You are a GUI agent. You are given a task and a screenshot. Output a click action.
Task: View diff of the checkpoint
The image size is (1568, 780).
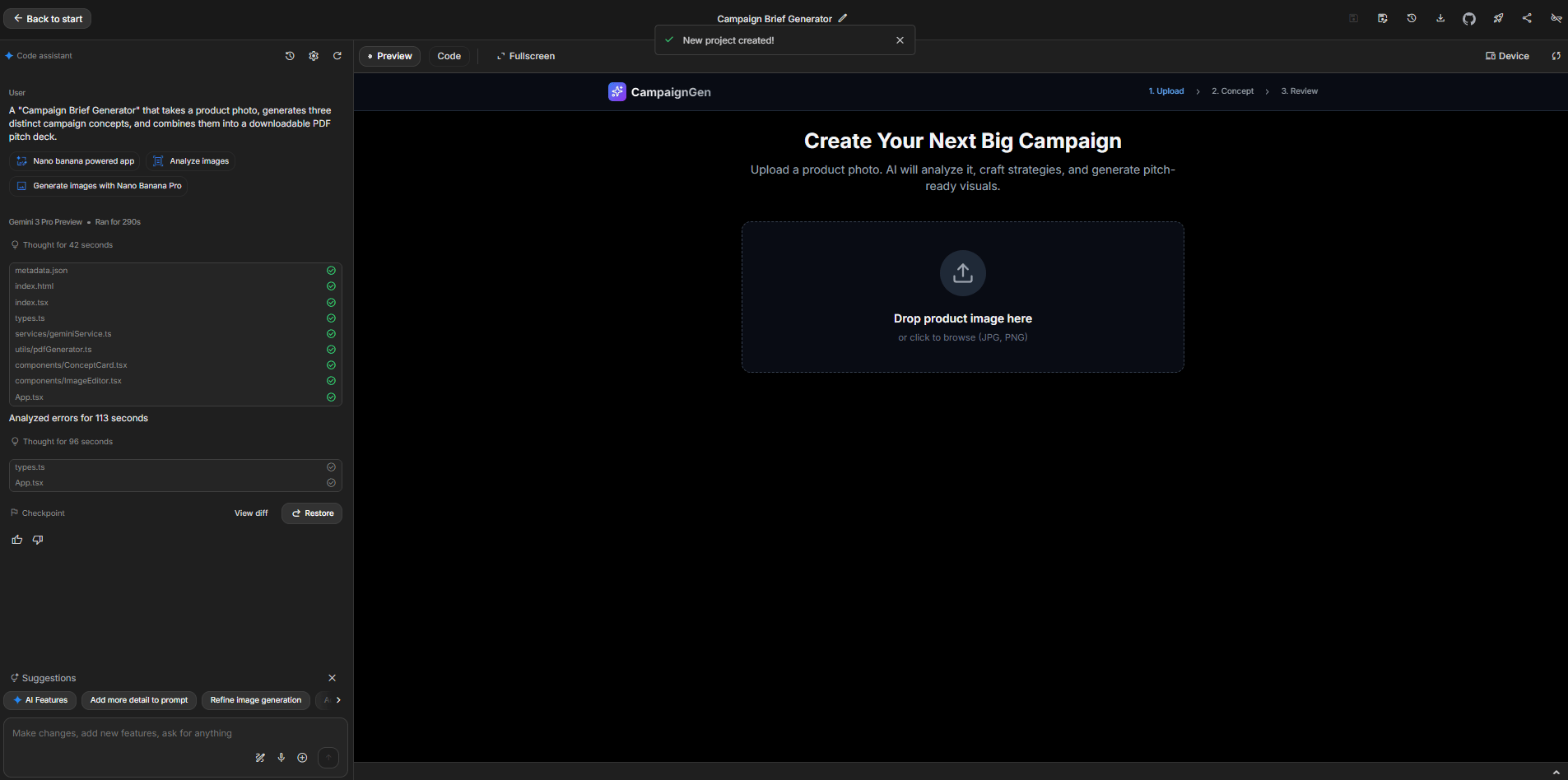251,513
